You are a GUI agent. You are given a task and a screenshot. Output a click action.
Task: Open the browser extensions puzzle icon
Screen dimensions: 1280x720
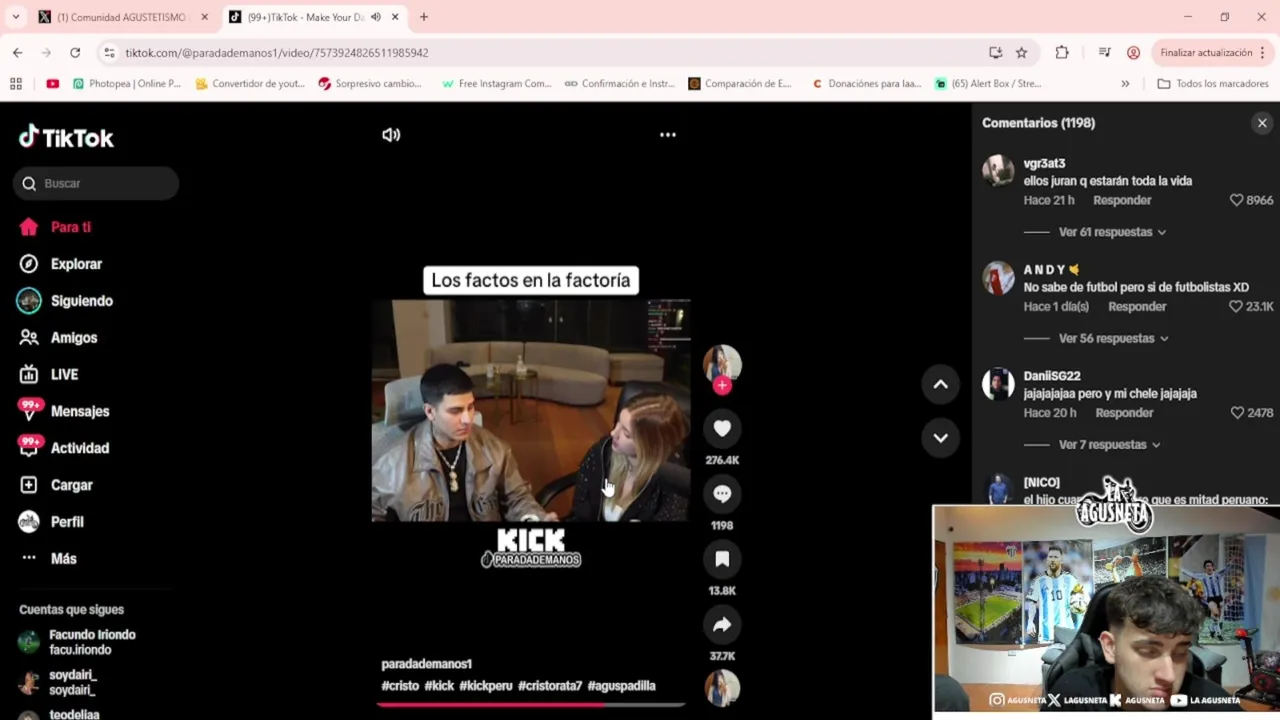pyautogui.click(x=1062, y=53)
